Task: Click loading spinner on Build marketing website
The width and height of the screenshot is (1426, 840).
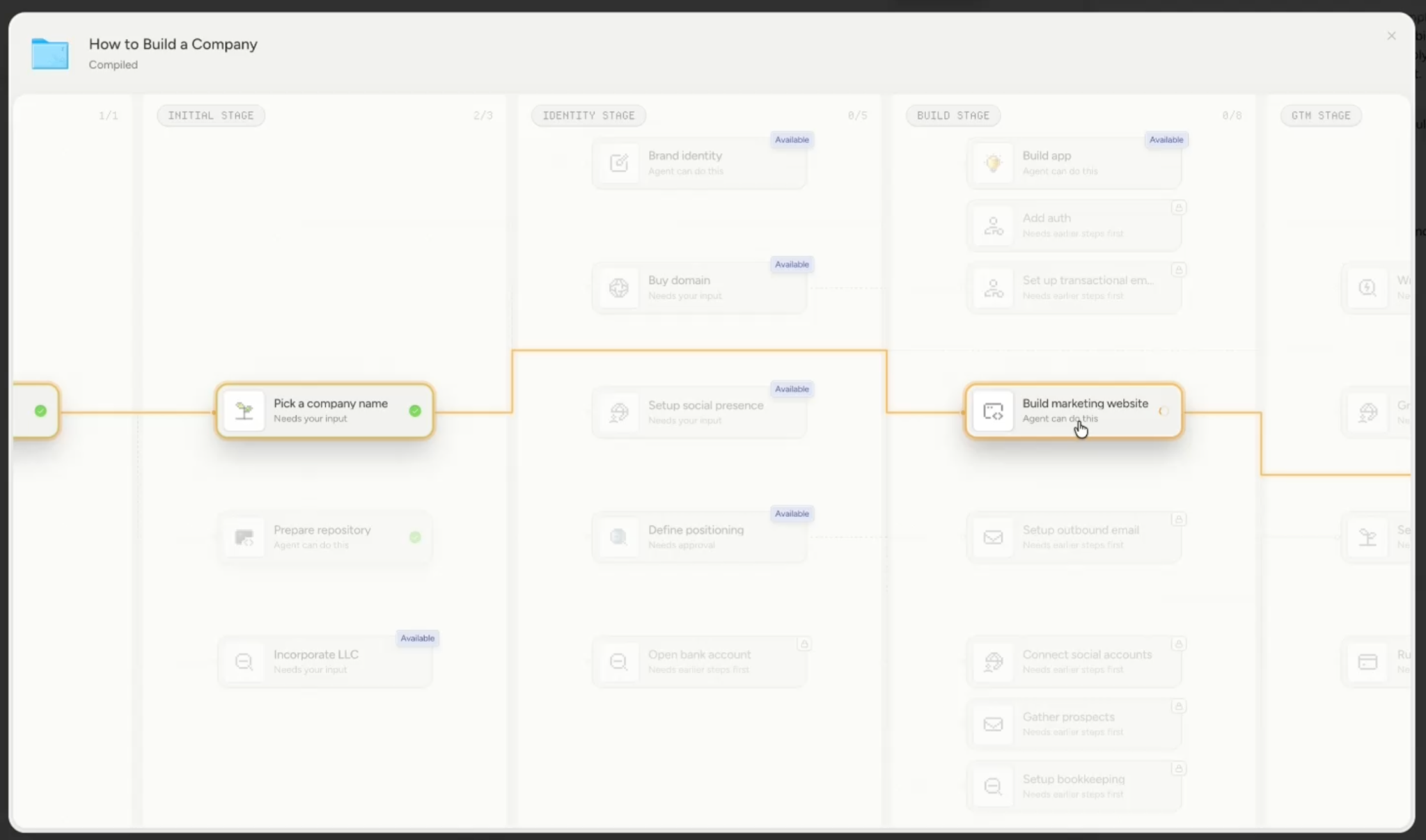Action: (x=1163, y=411)
